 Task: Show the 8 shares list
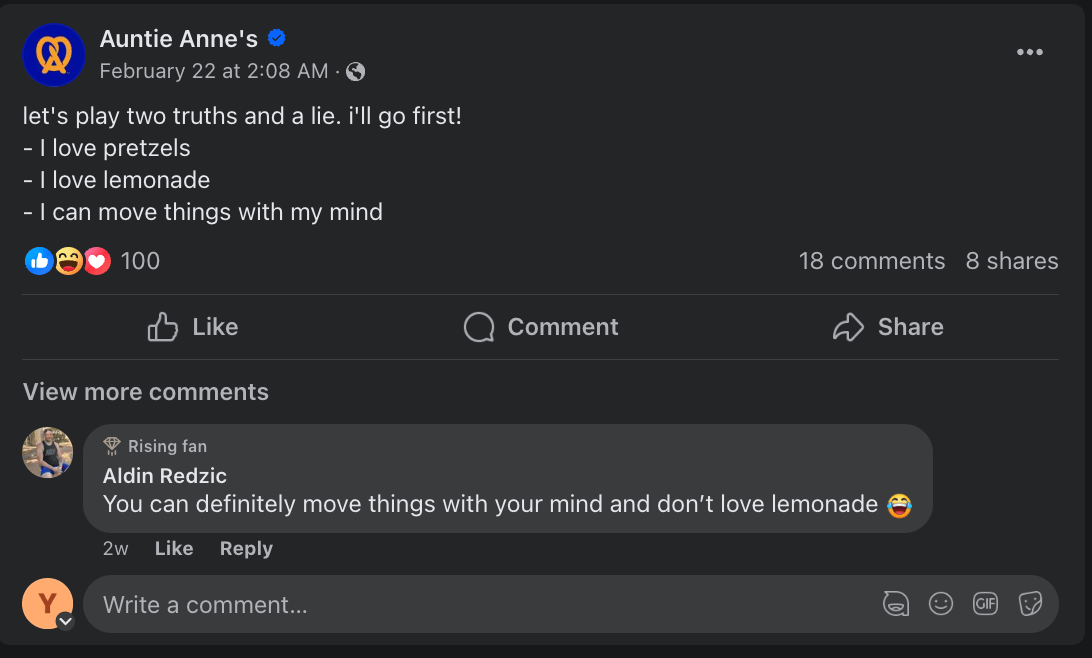tap(1011, 261)
